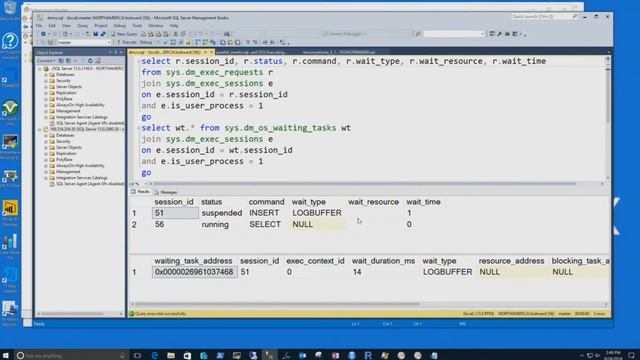Expand Security under the NORTHAMERICA server

click(x=46, y=81)
